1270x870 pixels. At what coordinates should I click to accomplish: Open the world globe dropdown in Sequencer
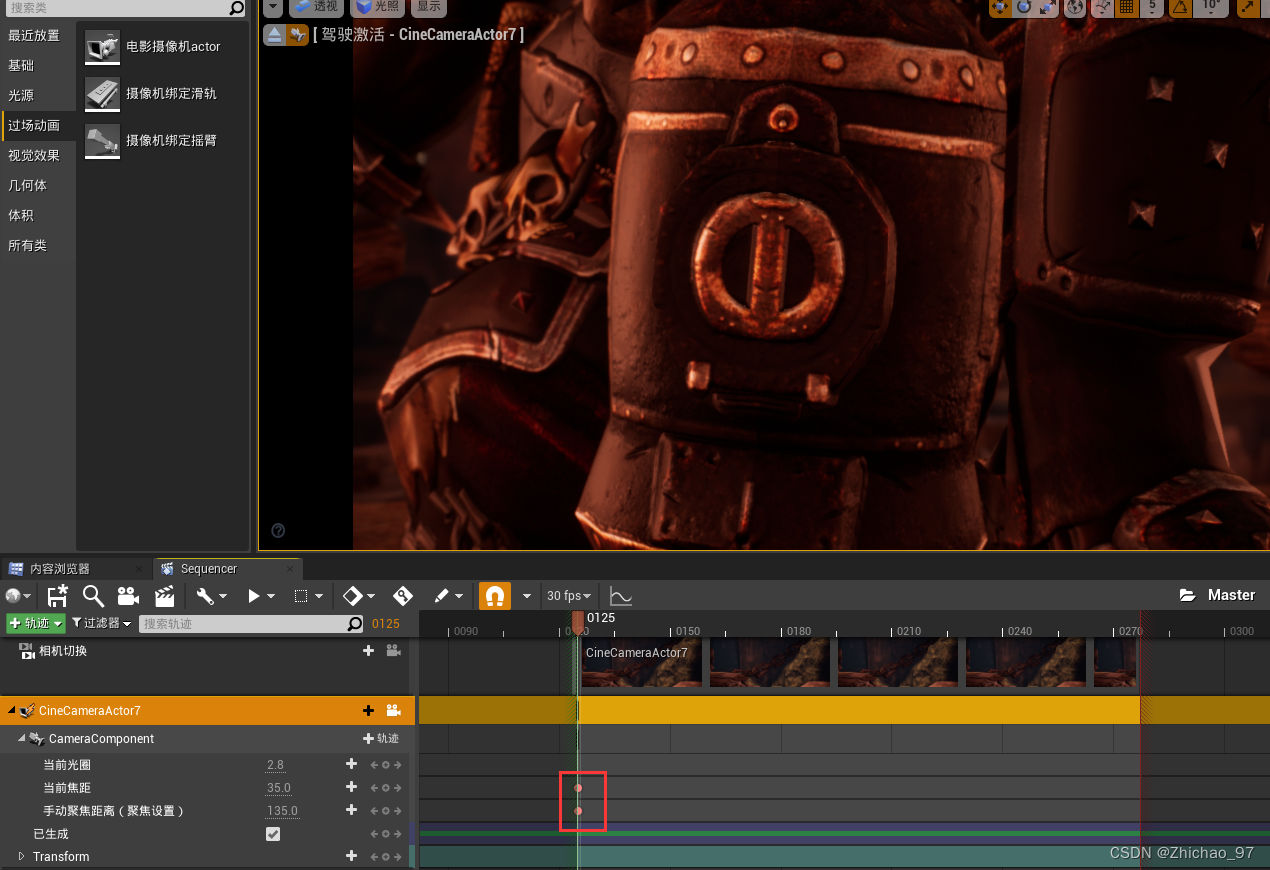pos(17,596)
